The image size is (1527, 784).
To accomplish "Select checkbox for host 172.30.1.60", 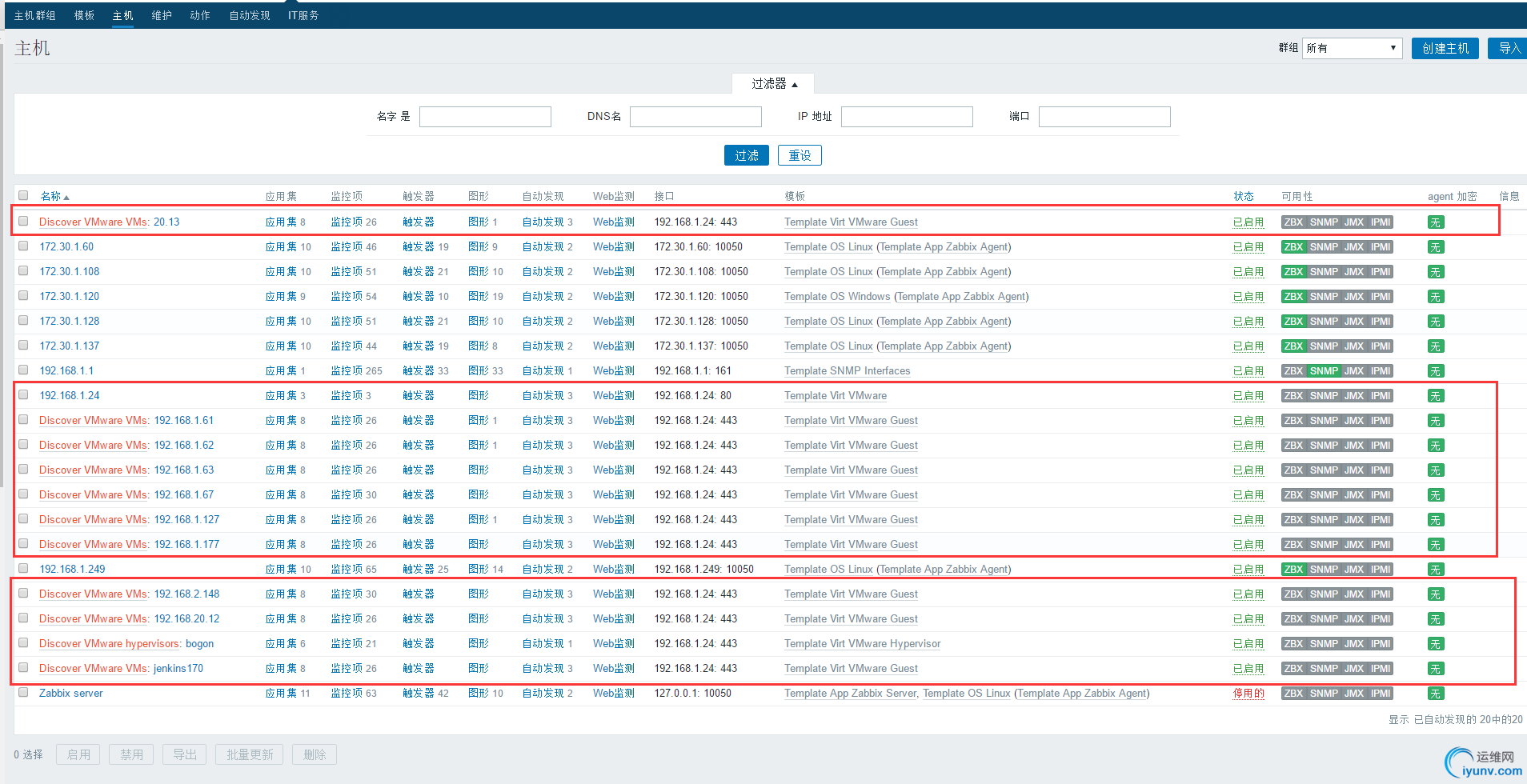I will pos(23,246).
